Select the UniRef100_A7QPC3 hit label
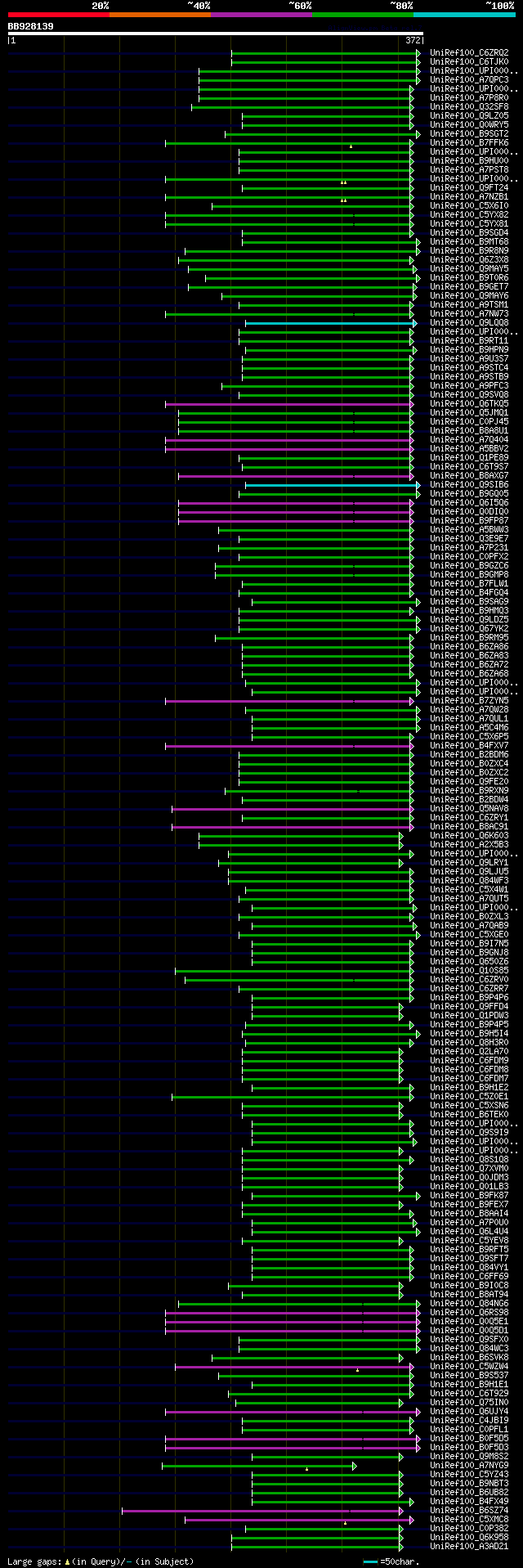 469,80
